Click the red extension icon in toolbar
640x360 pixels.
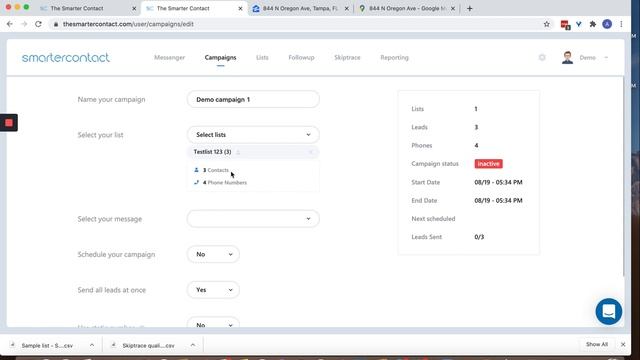click(x=565, y=24)
